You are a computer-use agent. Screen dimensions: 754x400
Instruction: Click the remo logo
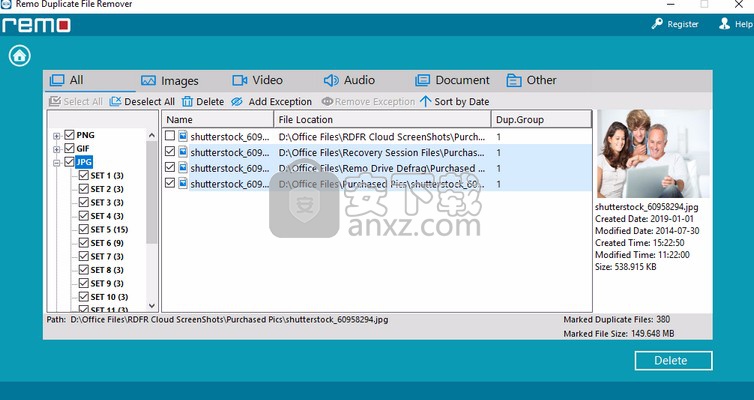click(36, 25)
